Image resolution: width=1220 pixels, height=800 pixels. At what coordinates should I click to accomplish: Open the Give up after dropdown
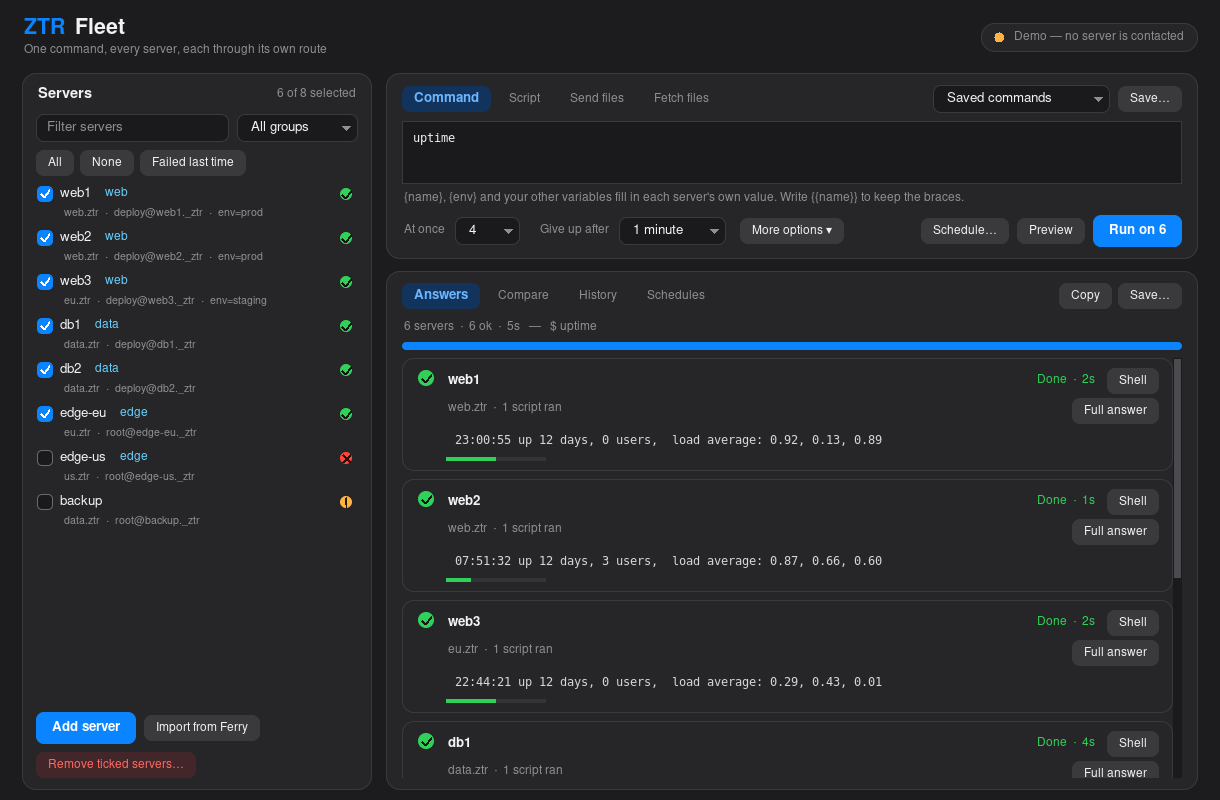672,231
